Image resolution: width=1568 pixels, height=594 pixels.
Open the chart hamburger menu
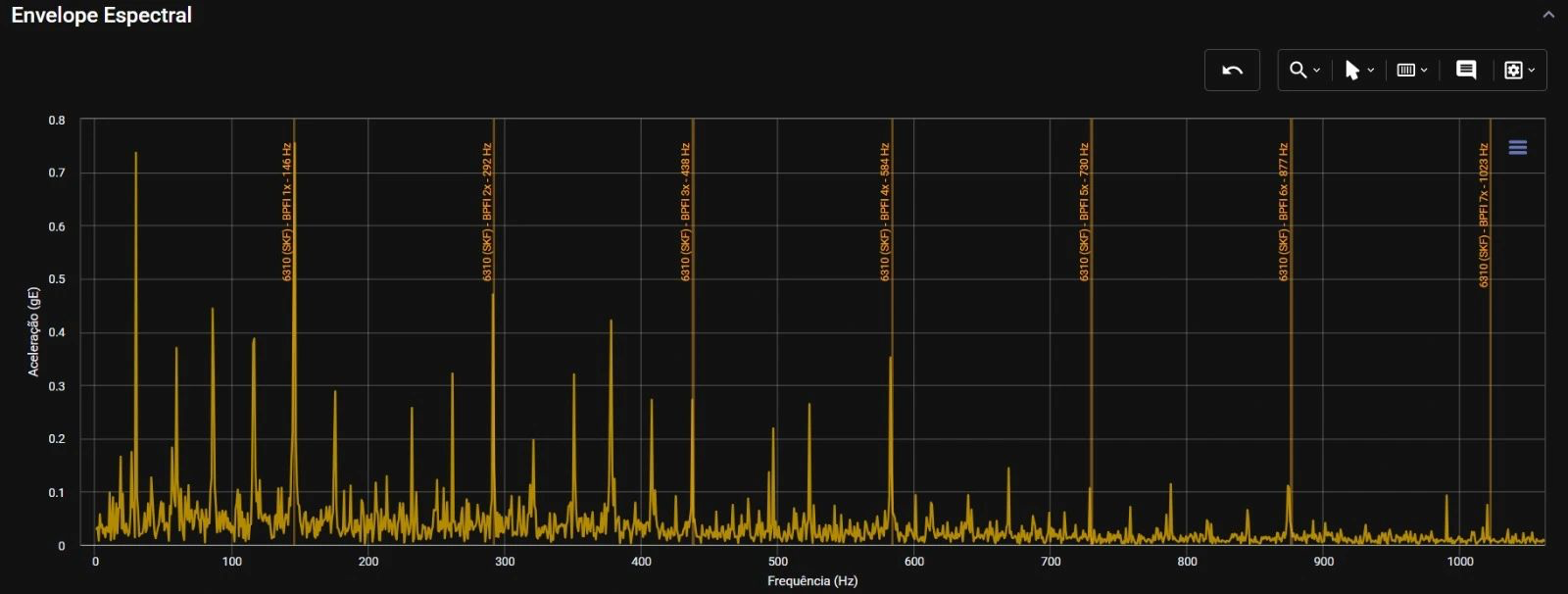[1518, 148]
